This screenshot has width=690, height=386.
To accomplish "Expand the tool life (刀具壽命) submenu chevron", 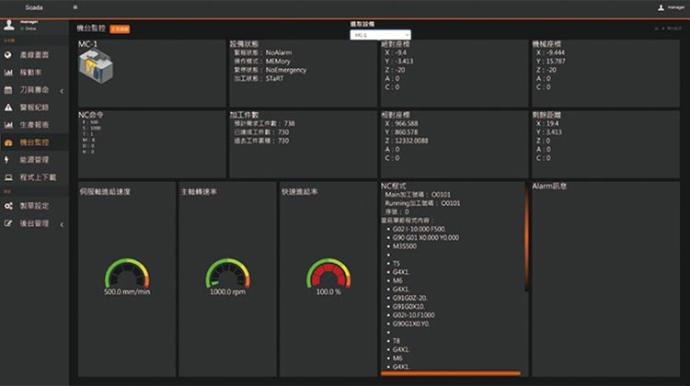I will (62, 91).
